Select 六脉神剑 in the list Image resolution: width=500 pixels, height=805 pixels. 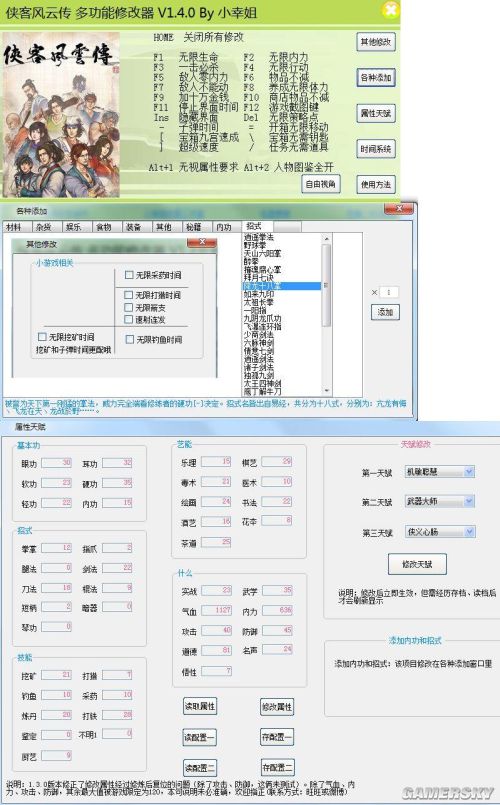(258, 343)
